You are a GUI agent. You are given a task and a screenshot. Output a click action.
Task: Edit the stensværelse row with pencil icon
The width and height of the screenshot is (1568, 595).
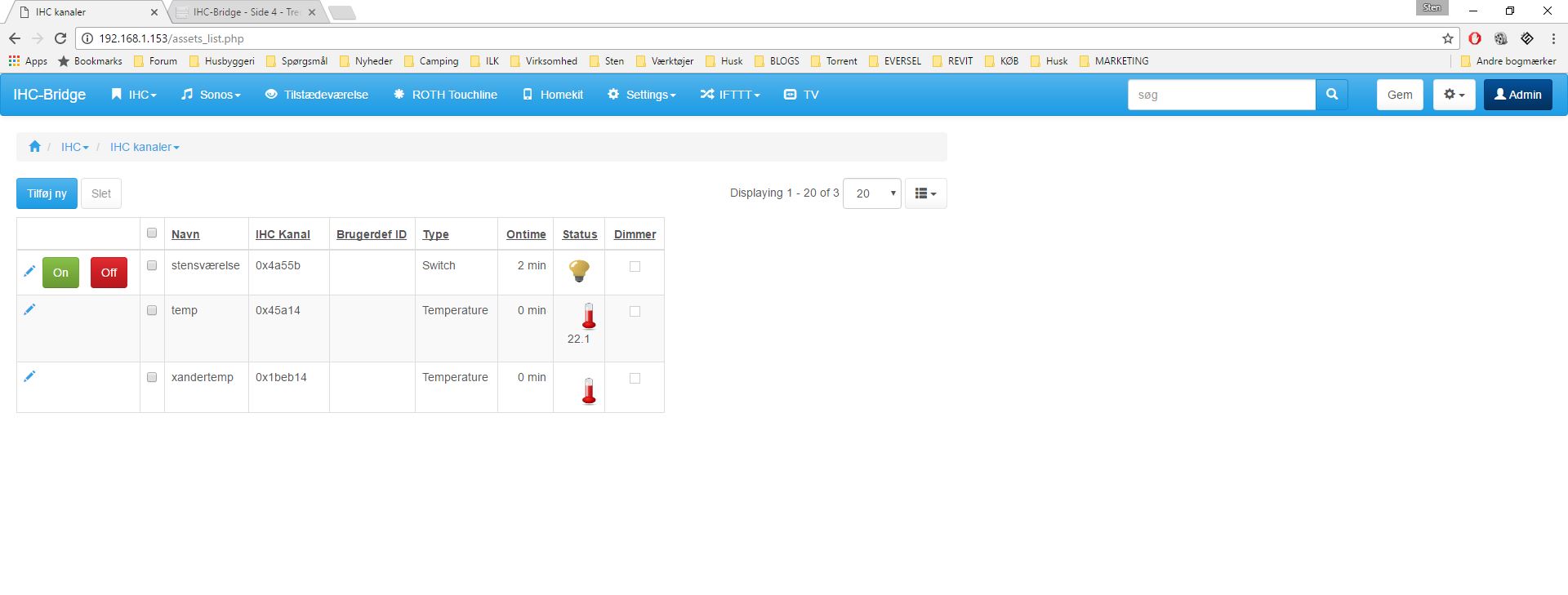click(29, 271)
